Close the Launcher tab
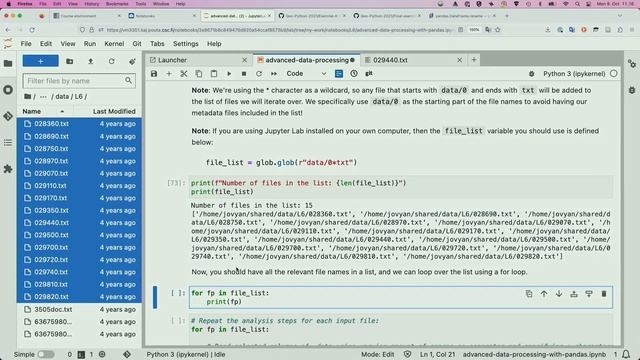This screenshot has height=360, width=640. (x=244, y=60)
